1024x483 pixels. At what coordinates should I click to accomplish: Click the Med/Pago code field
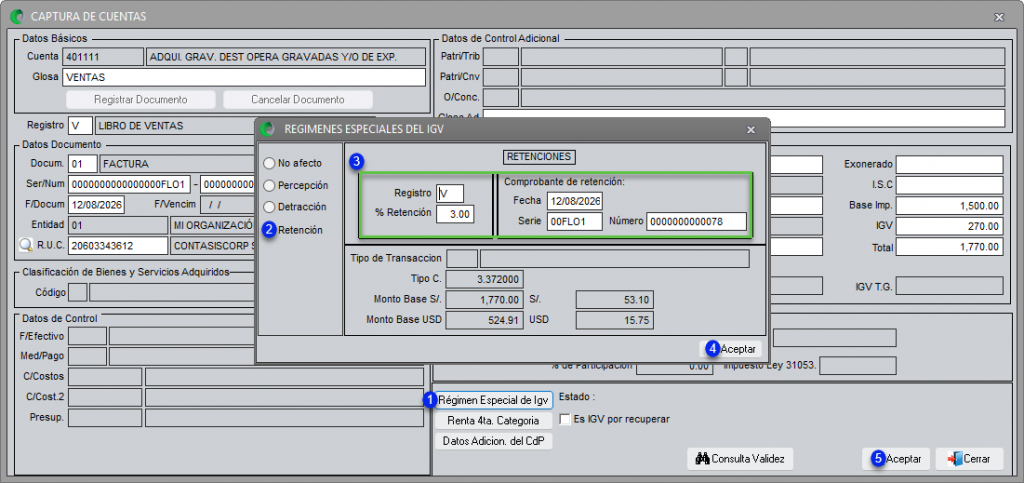point(88,356)
